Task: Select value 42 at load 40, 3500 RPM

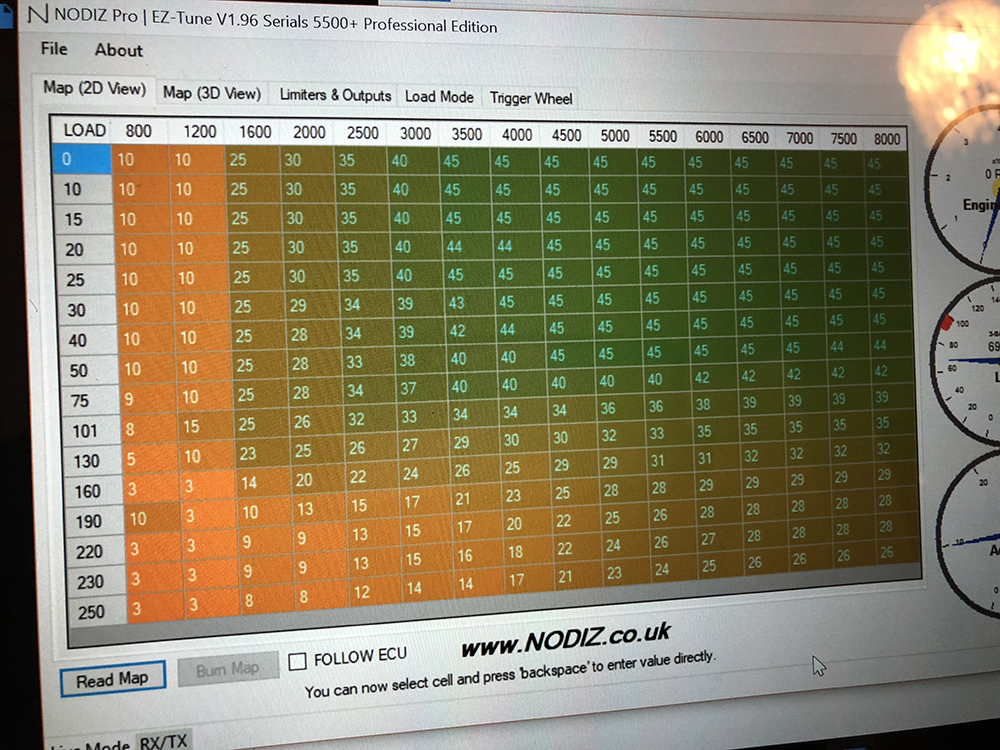Action: 471,331
